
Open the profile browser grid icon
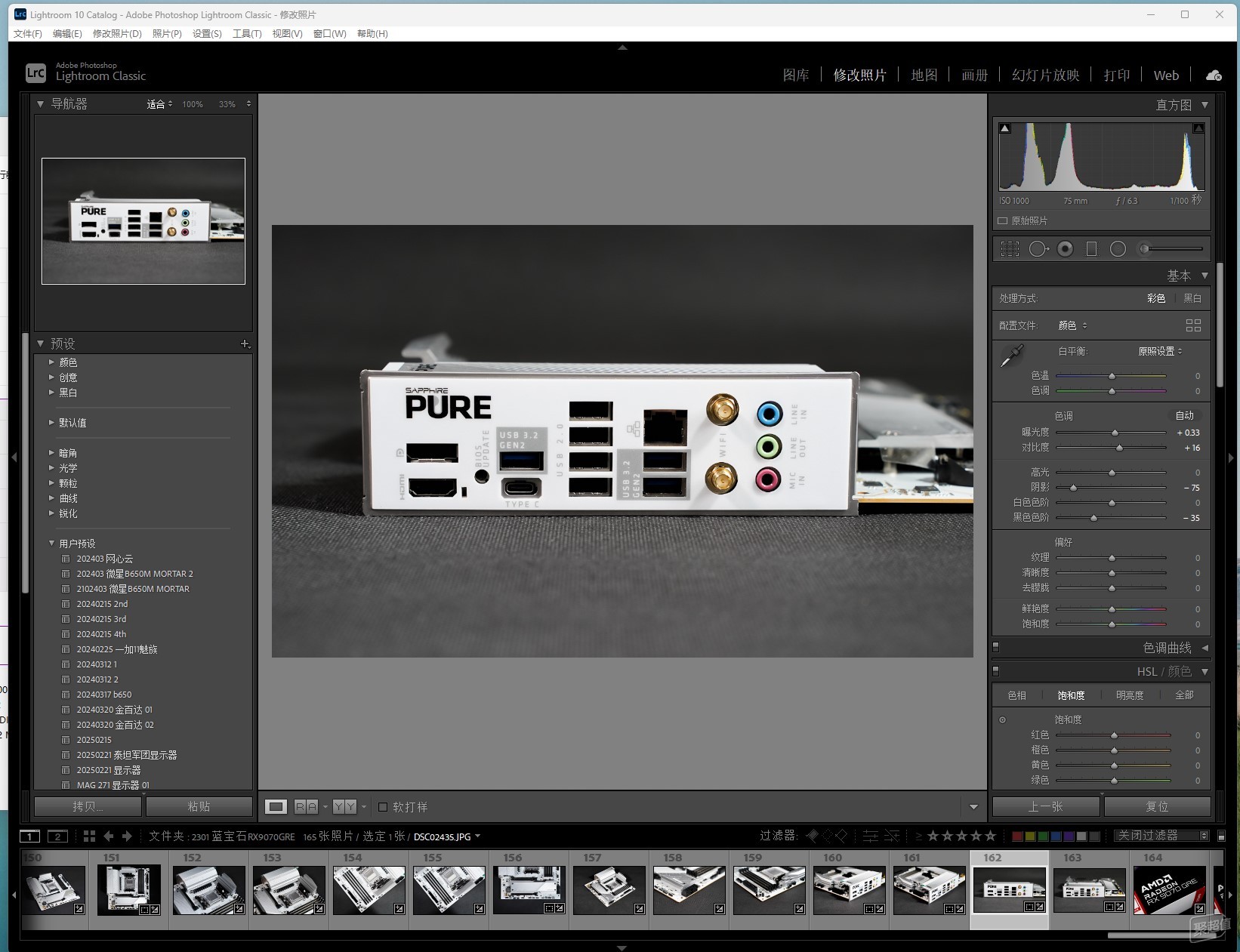[1193, 325]
